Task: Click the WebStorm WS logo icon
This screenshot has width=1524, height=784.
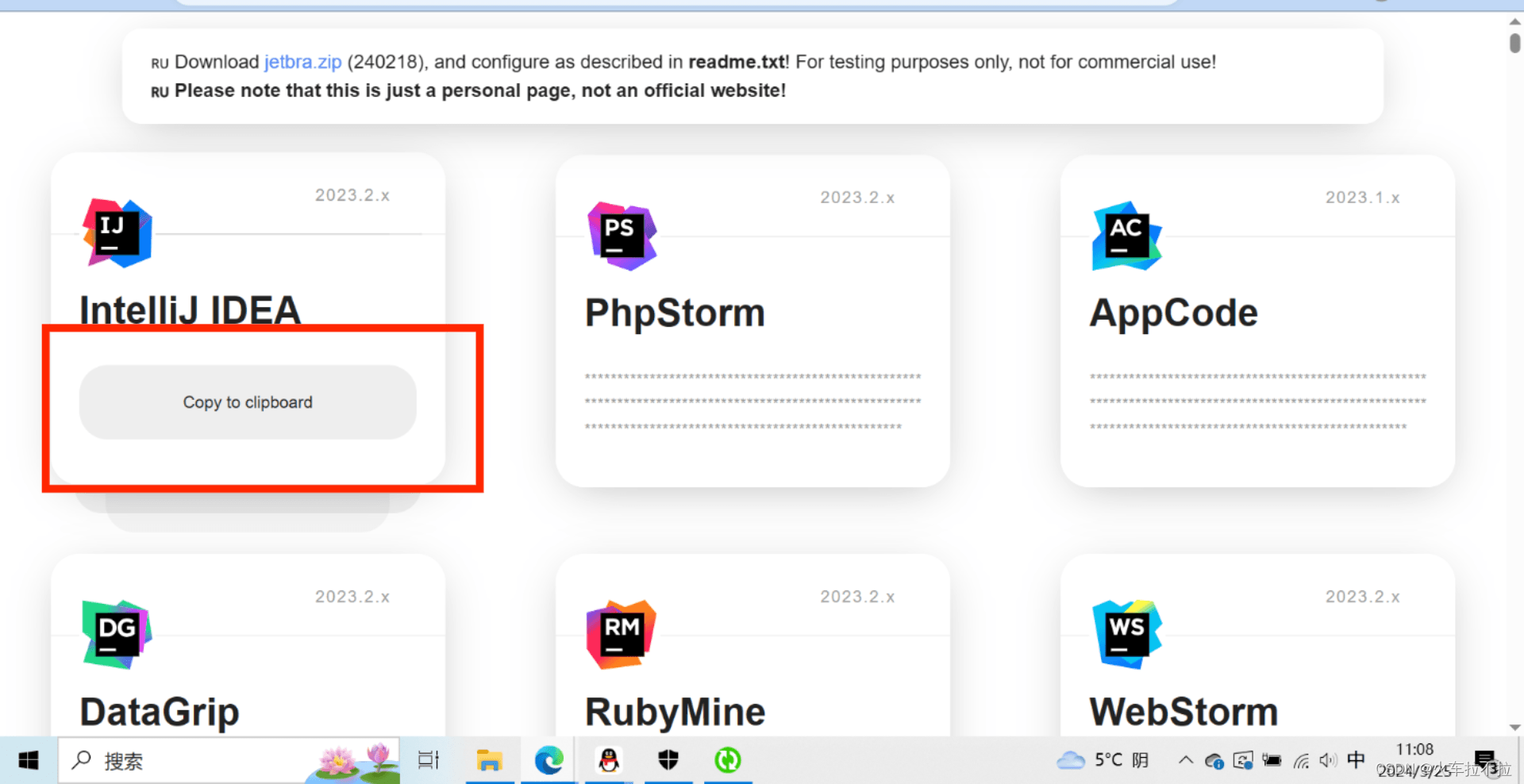Action: coord(1127,635)
